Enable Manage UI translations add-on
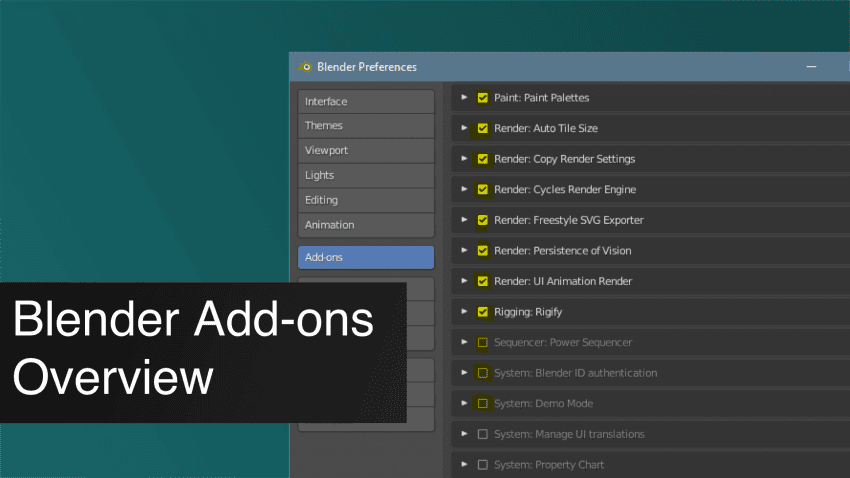The image size is (850, 478). click(482, 434)
